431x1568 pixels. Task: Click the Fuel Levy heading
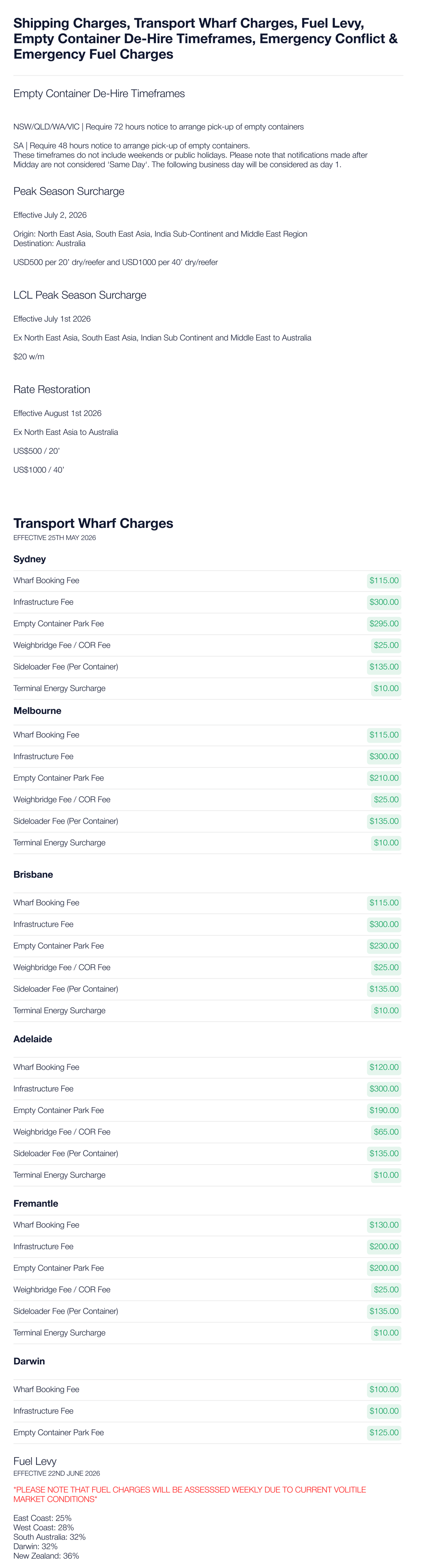(35, 1462)
